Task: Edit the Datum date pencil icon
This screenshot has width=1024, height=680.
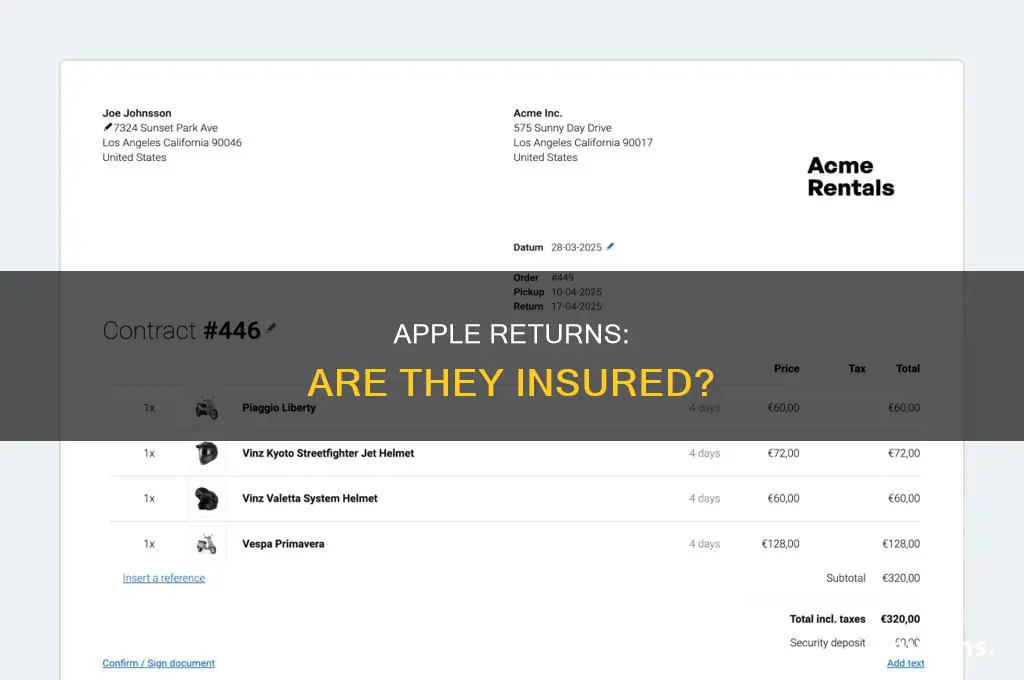Action: point(610,247)
